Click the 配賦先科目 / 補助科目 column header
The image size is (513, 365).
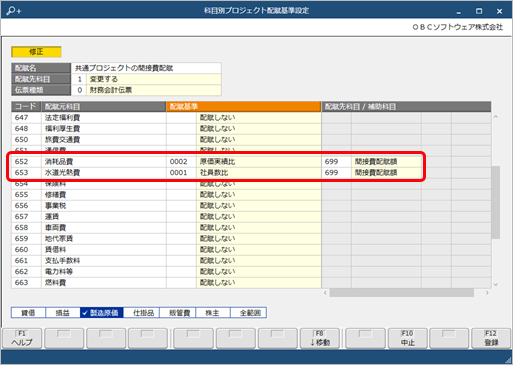406,107
